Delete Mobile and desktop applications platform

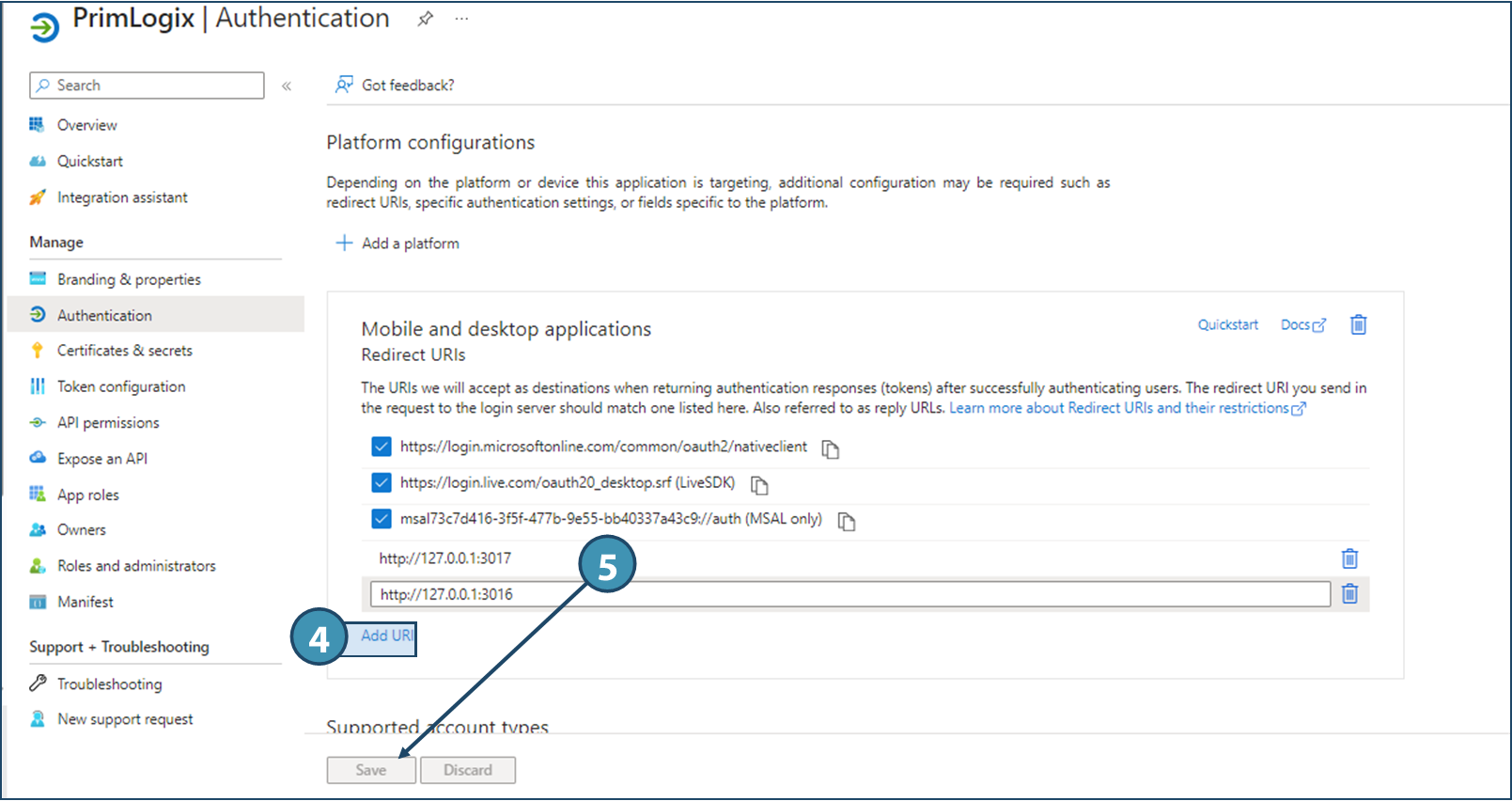pyautogui.click(x=1358, y=325)
